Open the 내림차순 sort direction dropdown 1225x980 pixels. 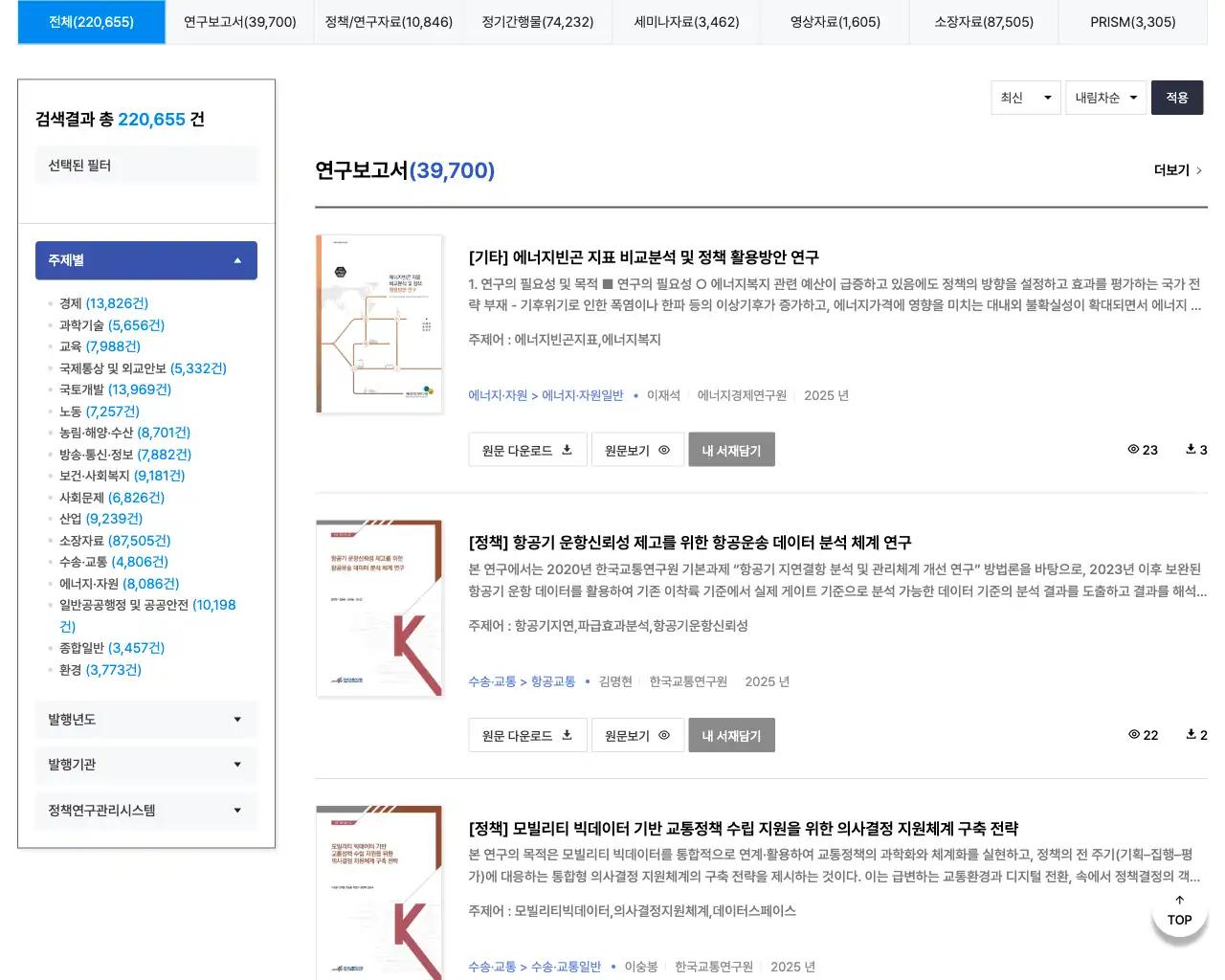pos(1105,97)
